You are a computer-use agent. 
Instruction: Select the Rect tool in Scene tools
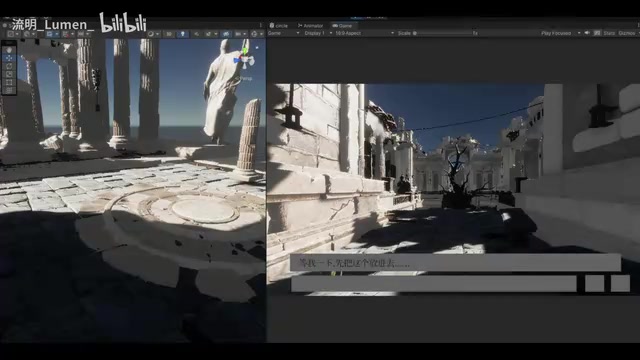[x=9, y=82]
